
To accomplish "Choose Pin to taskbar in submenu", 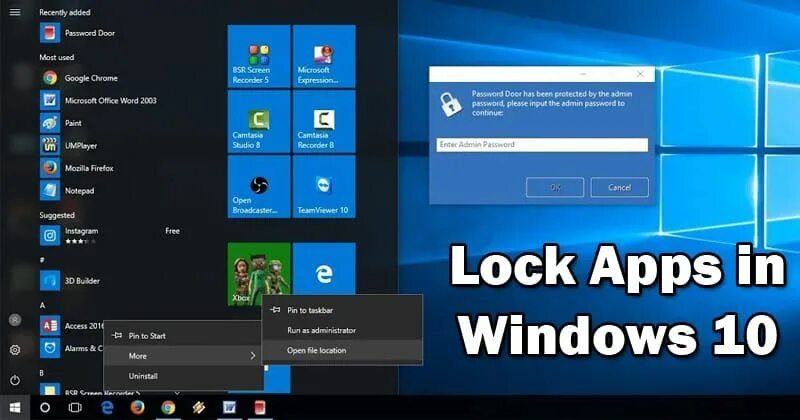I will click(x=342, y=310).
